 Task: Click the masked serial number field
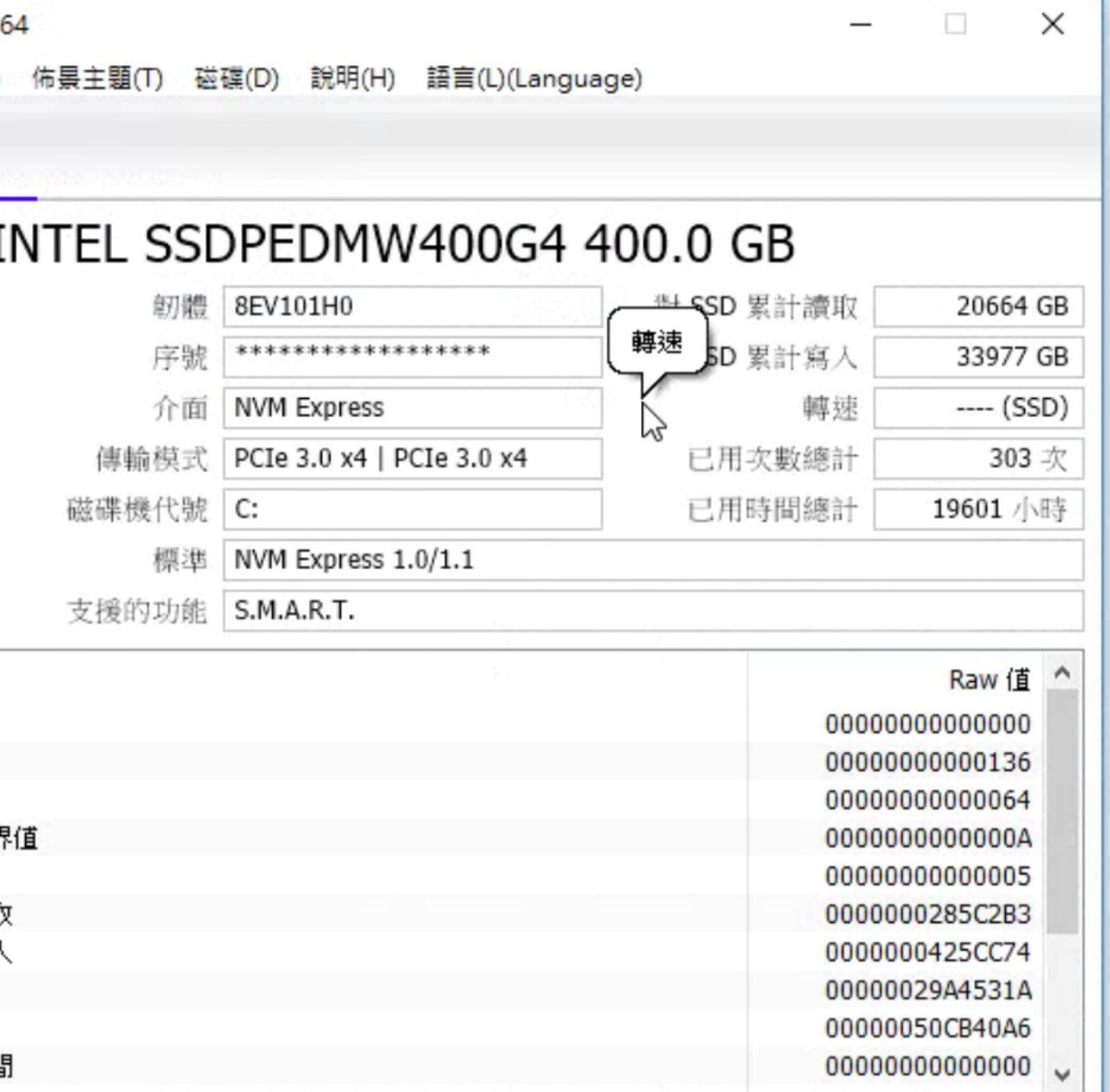tap(413, 356)
